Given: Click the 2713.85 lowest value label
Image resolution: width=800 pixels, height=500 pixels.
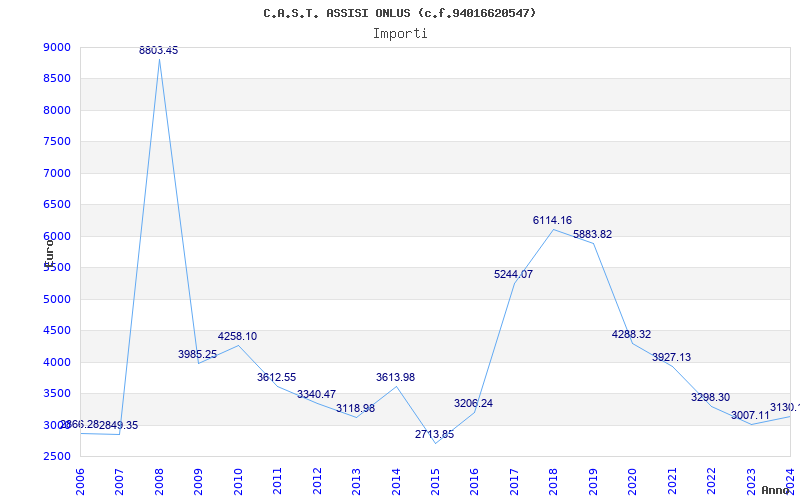Looking at the screenshot, I should (434, 434).
